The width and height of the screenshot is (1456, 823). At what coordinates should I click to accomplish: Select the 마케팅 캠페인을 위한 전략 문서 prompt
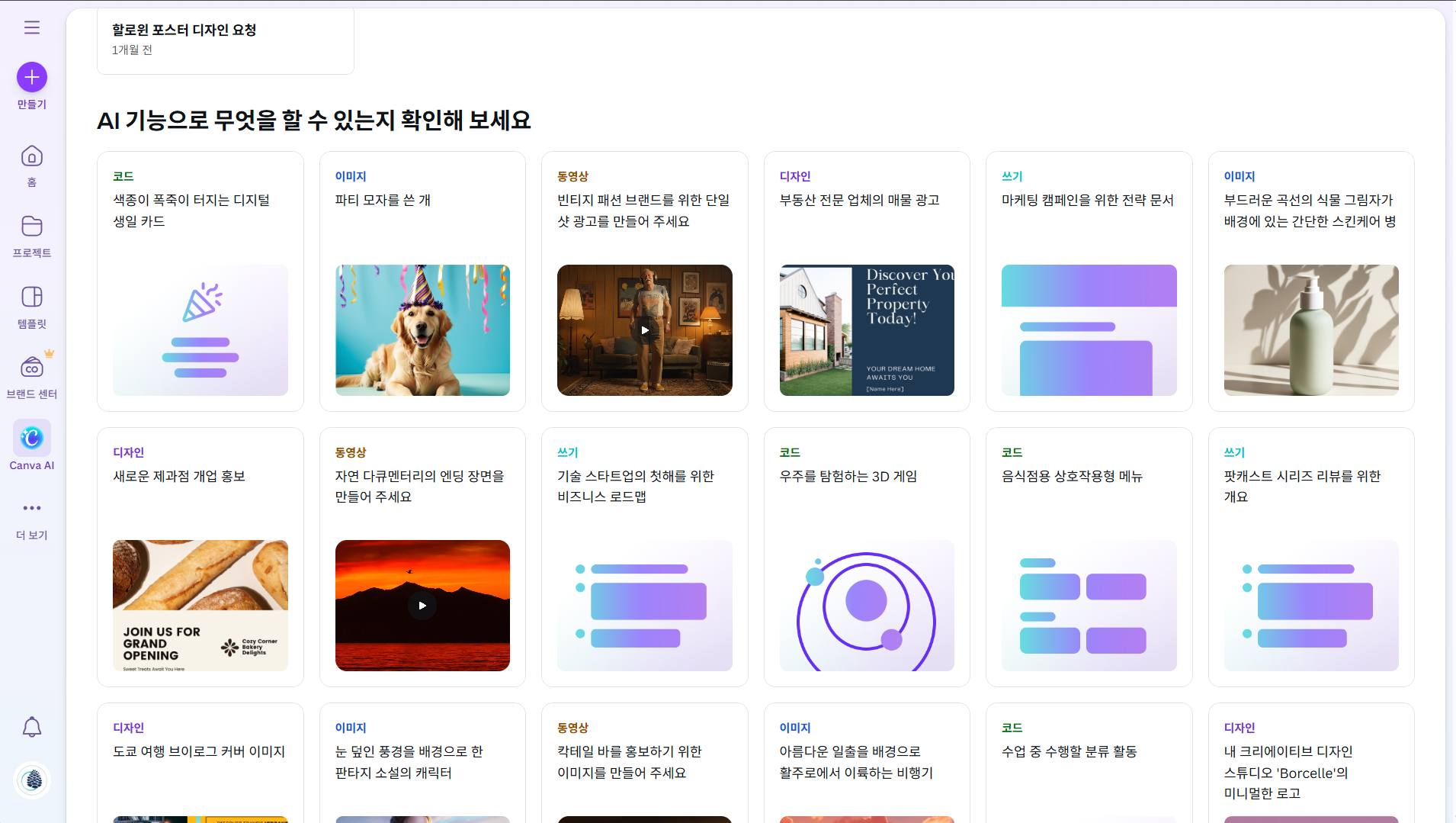1089,281
